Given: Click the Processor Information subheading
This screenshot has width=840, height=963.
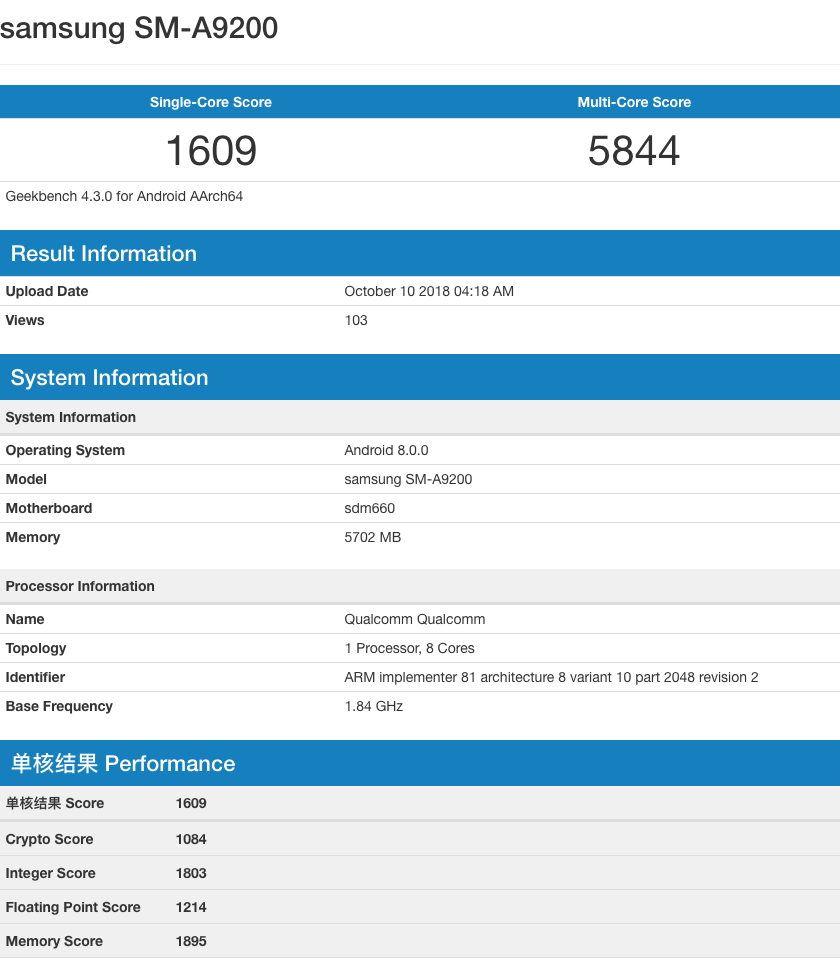Looking at the screenshot, I should [80, 586].
